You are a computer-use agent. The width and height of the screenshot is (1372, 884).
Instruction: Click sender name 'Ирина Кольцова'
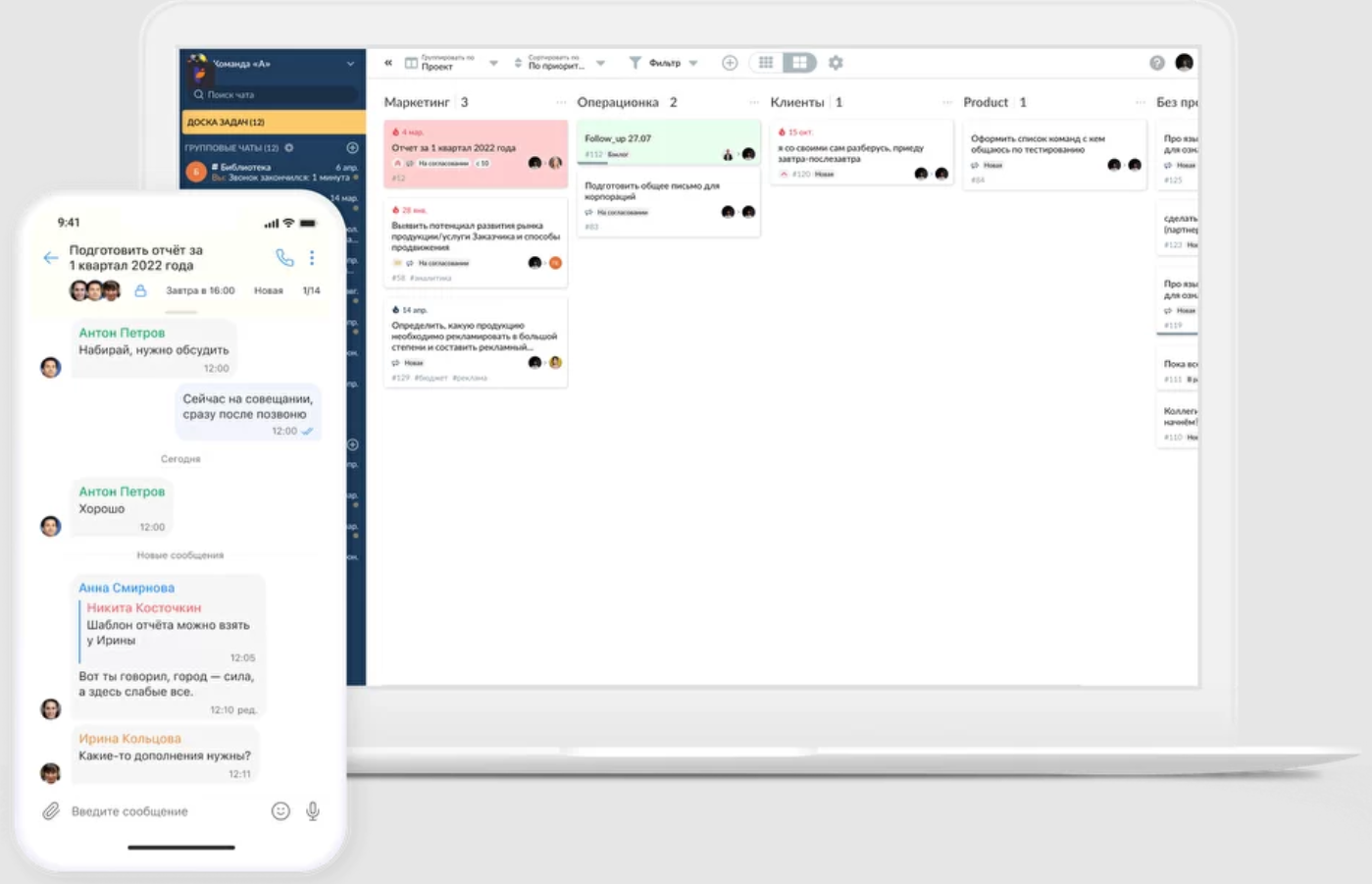[129, 739]
